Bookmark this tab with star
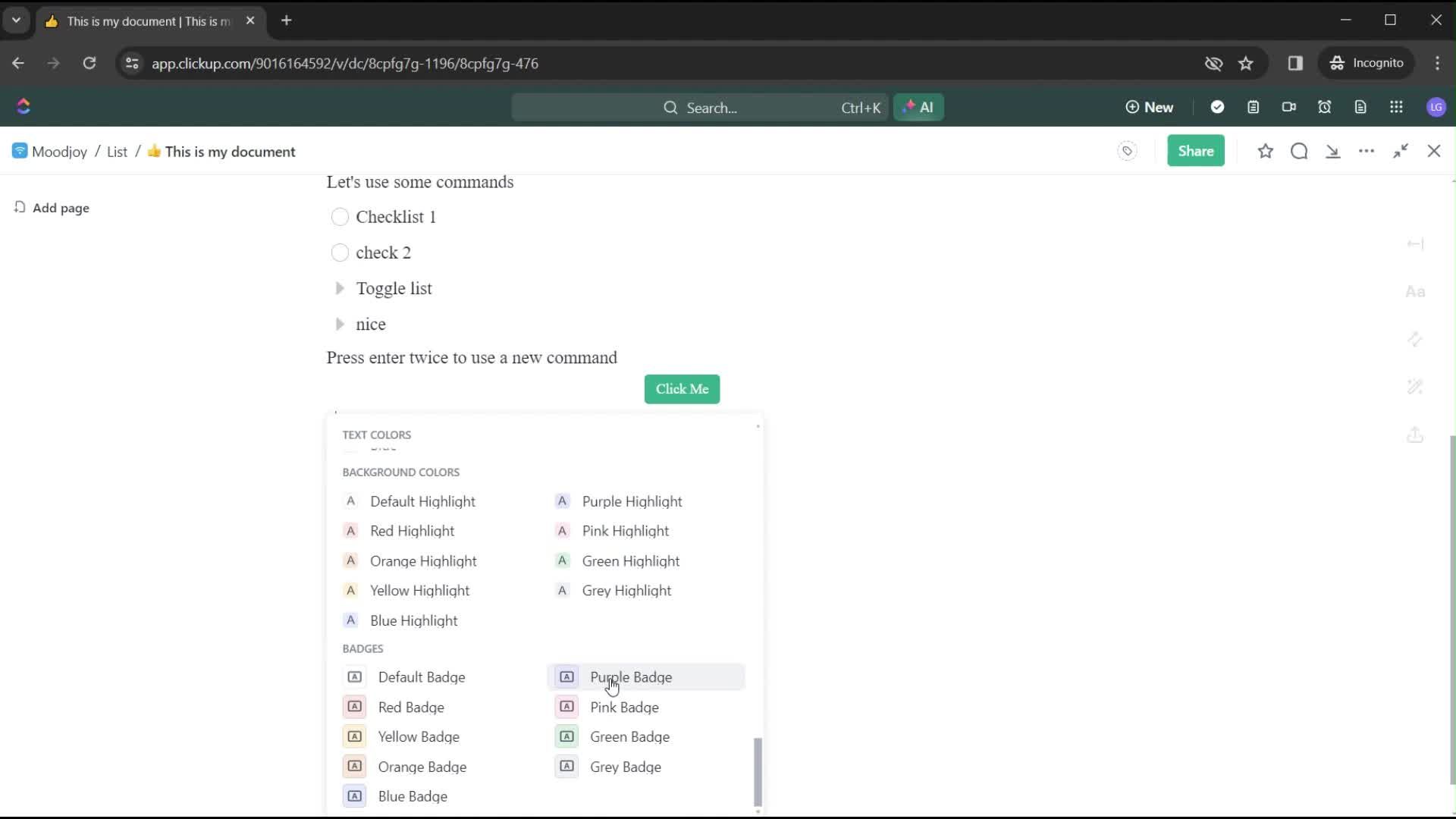 tap(1246, 64)
